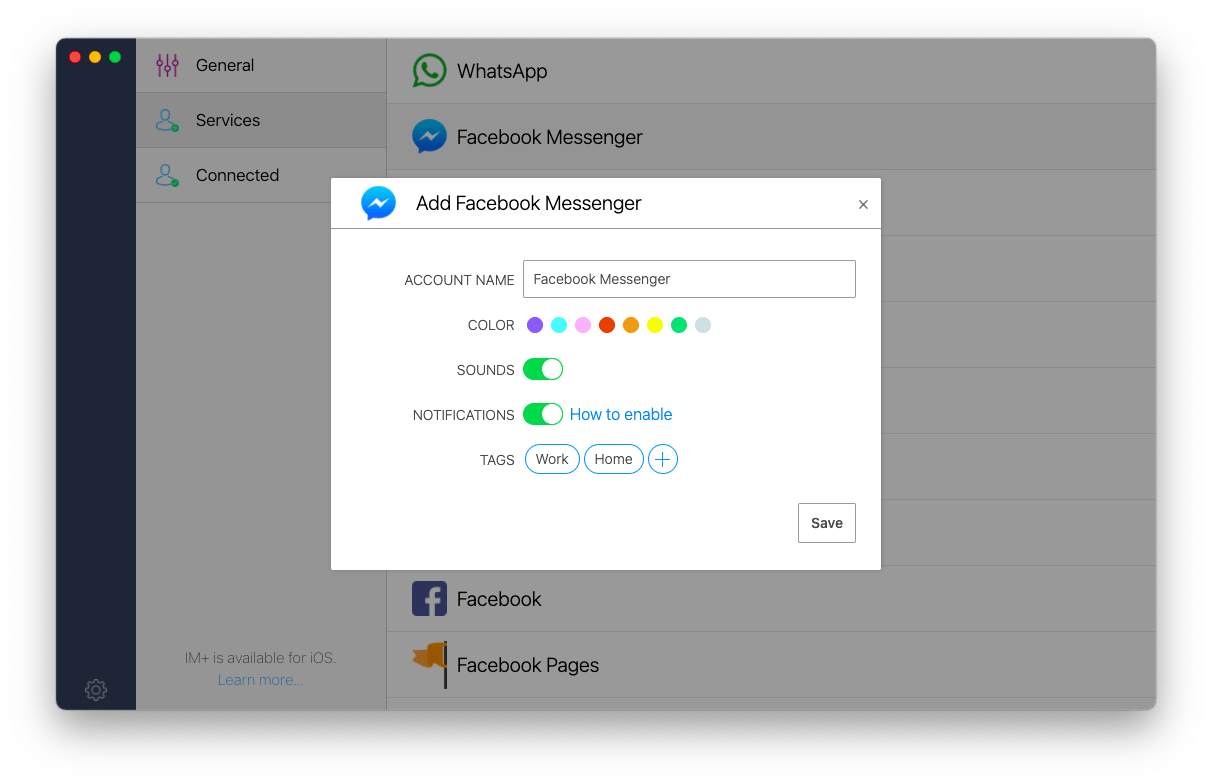Select the Work tag
This screenshot has width=1212, height=784.
(552, 459)
